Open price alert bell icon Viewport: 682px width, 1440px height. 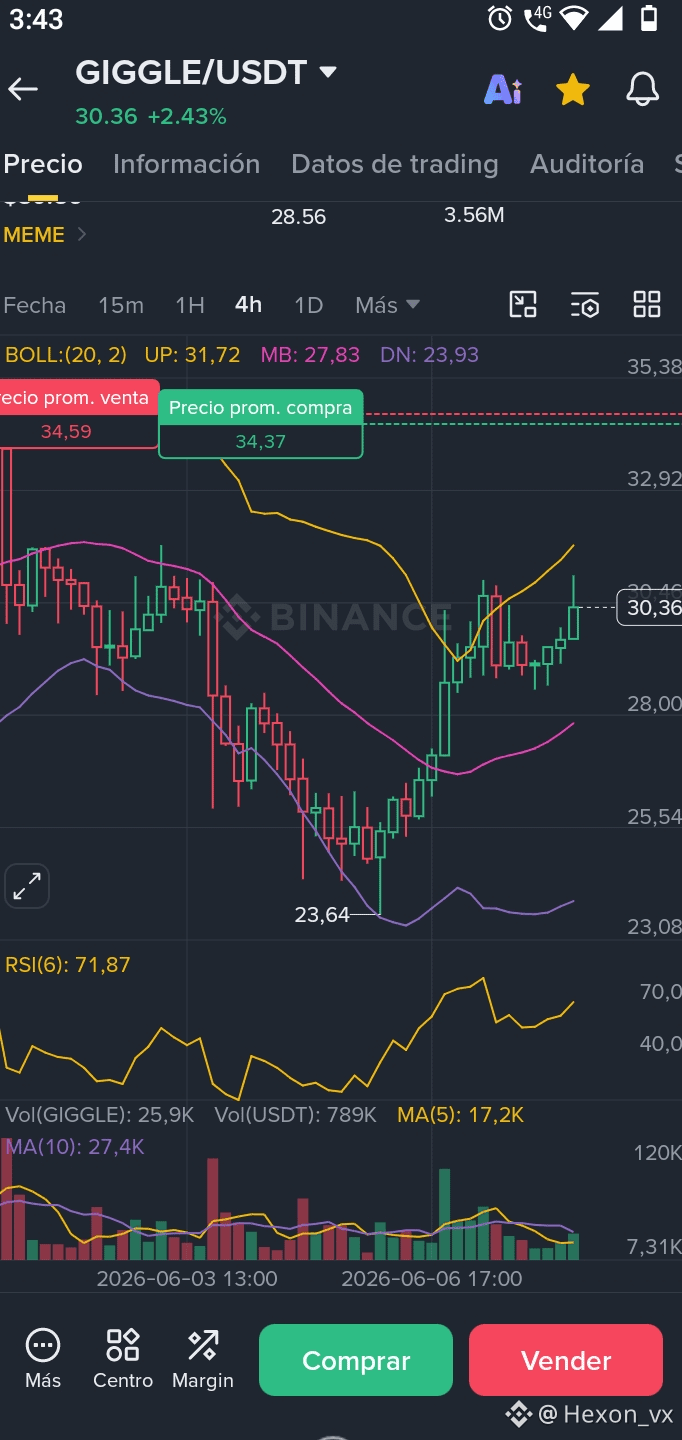point(643,90)
